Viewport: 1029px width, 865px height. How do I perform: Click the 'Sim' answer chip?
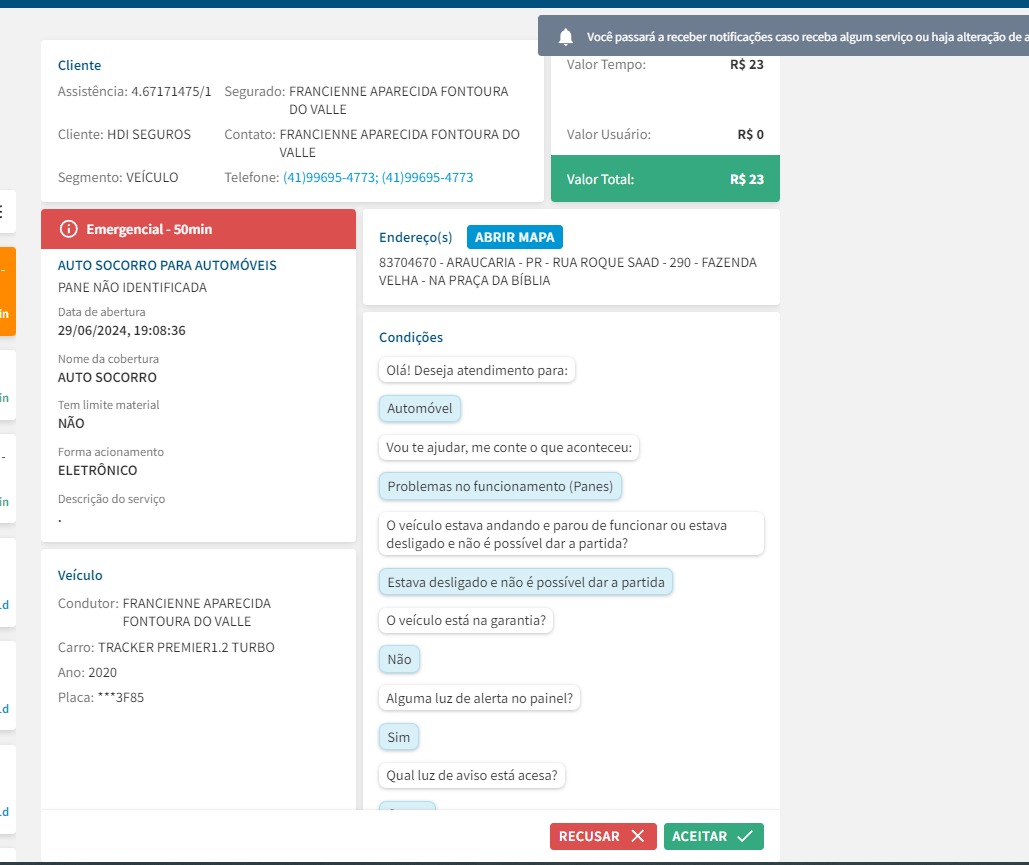coord(398,737)
